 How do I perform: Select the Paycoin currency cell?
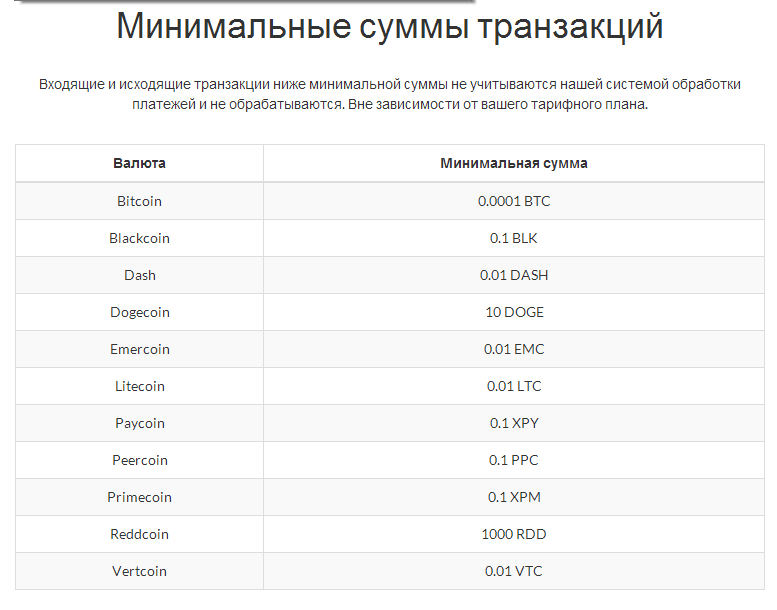click(x=139, y=423)
